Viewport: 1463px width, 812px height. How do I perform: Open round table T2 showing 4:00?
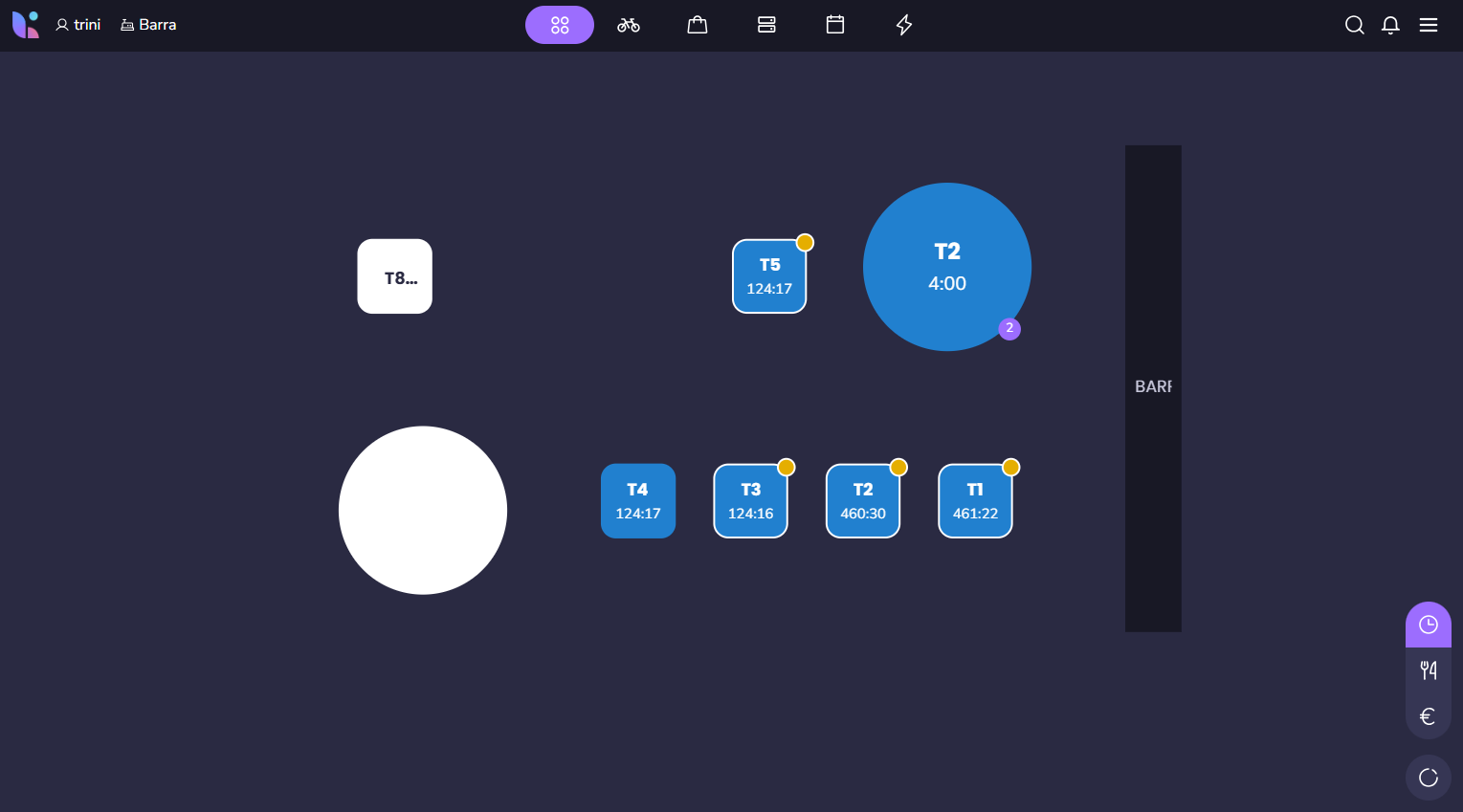947,267
